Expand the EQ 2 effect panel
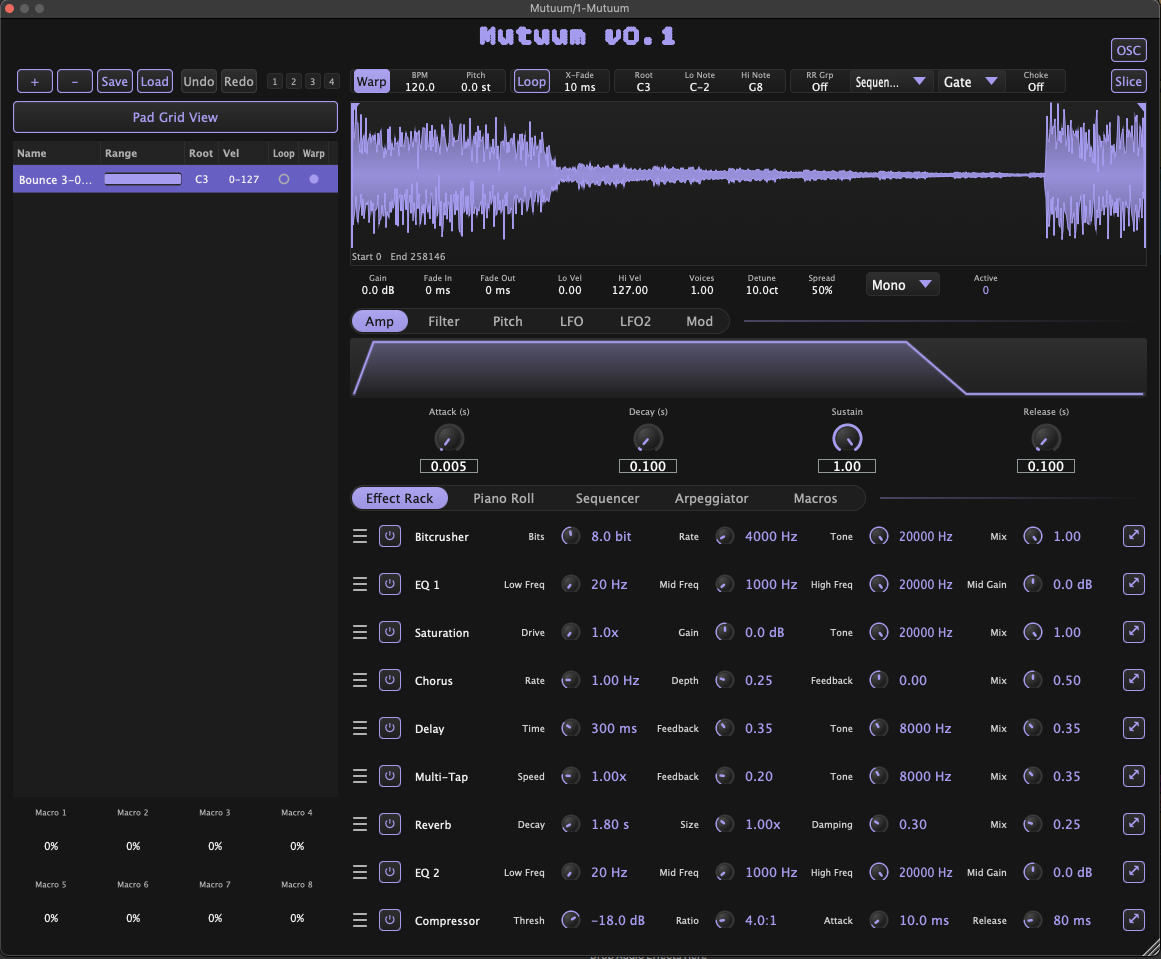Viewport: 1161px width, 959px height. coord(1134,872)
